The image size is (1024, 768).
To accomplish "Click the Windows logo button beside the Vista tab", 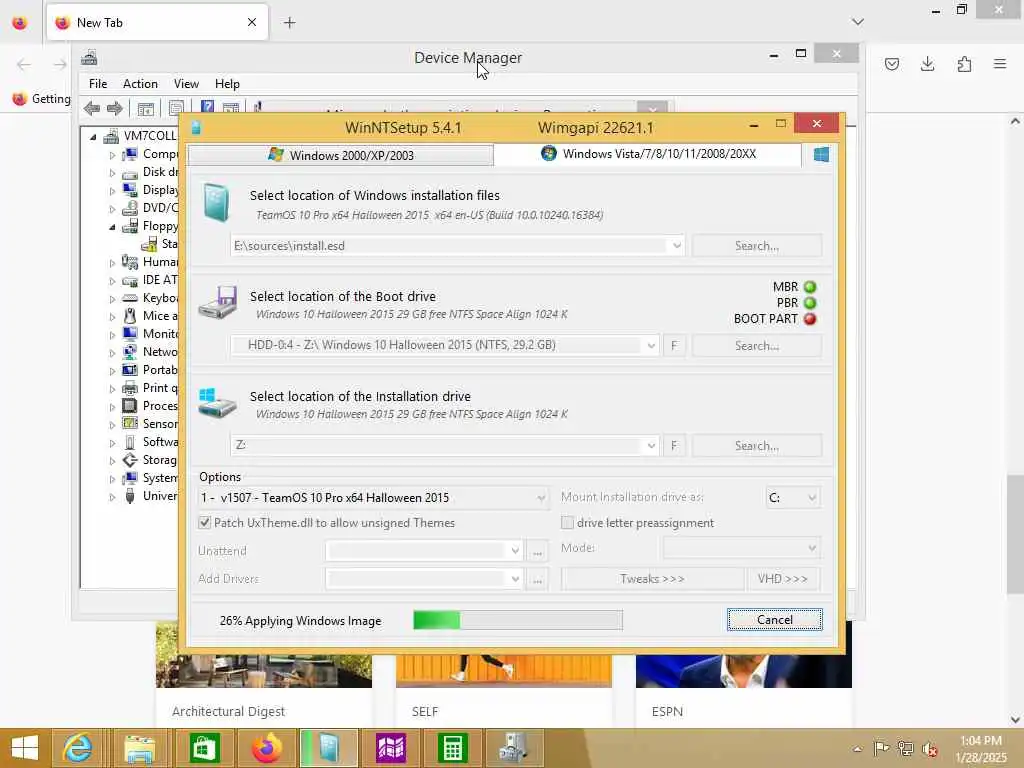I will (x=821, y=155).
